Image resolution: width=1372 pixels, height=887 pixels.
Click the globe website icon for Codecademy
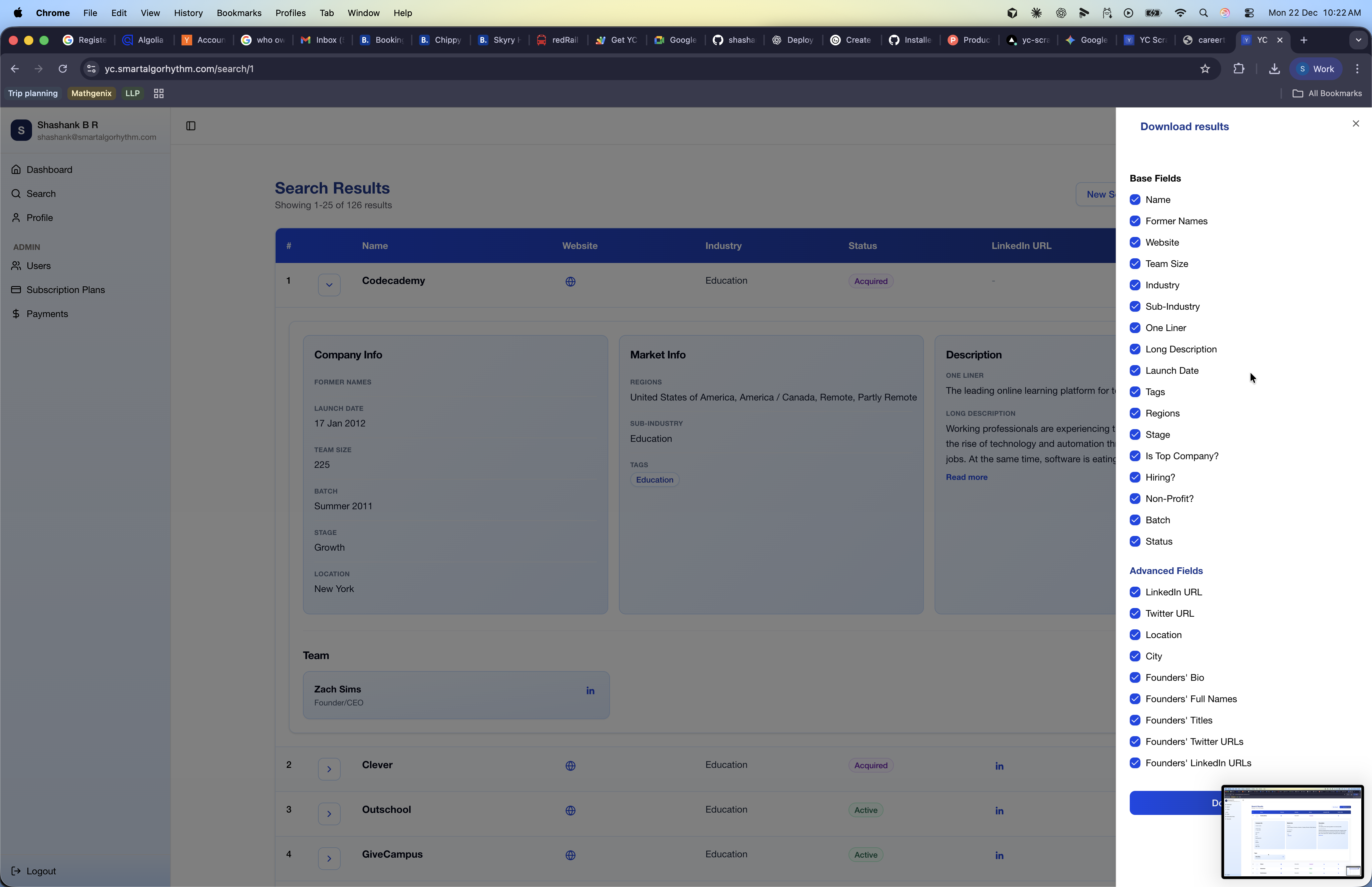click(x=570, y=282)
